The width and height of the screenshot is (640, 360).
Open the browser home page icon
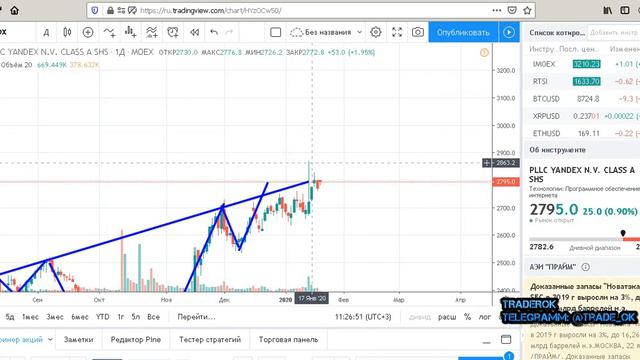coord(14,10)
